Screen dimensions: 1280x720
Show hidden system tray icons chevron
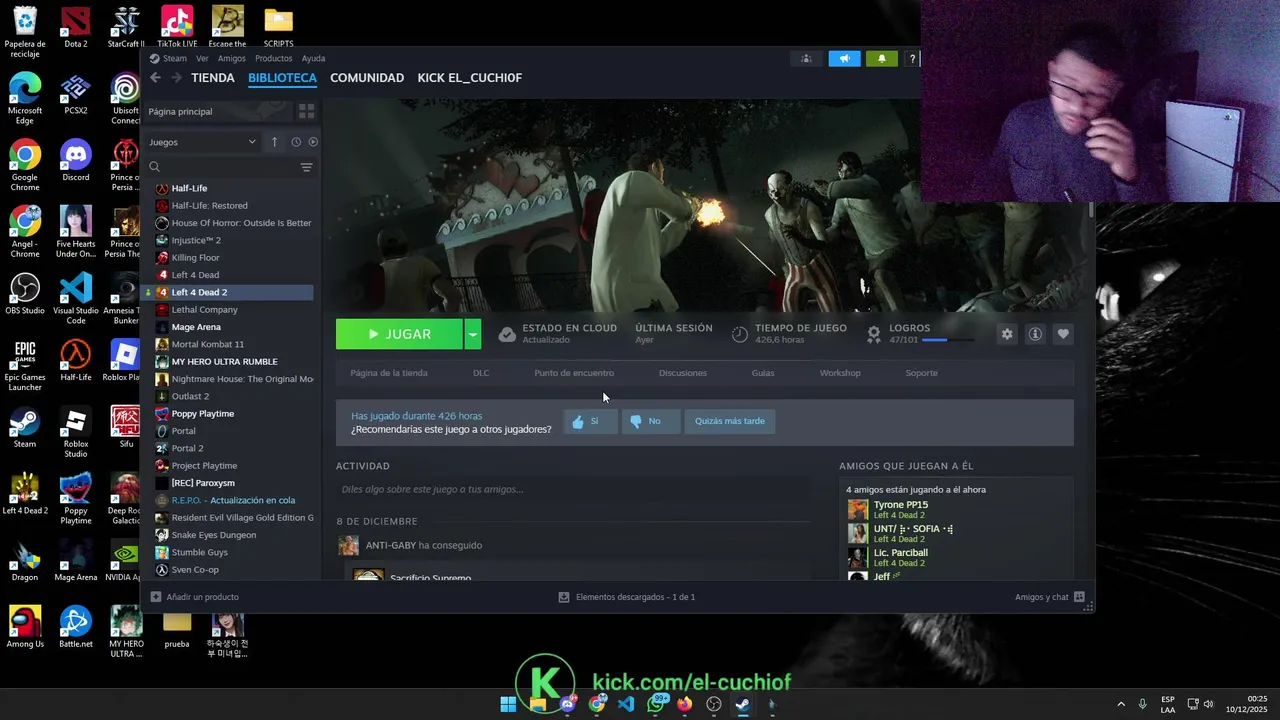1121,704
